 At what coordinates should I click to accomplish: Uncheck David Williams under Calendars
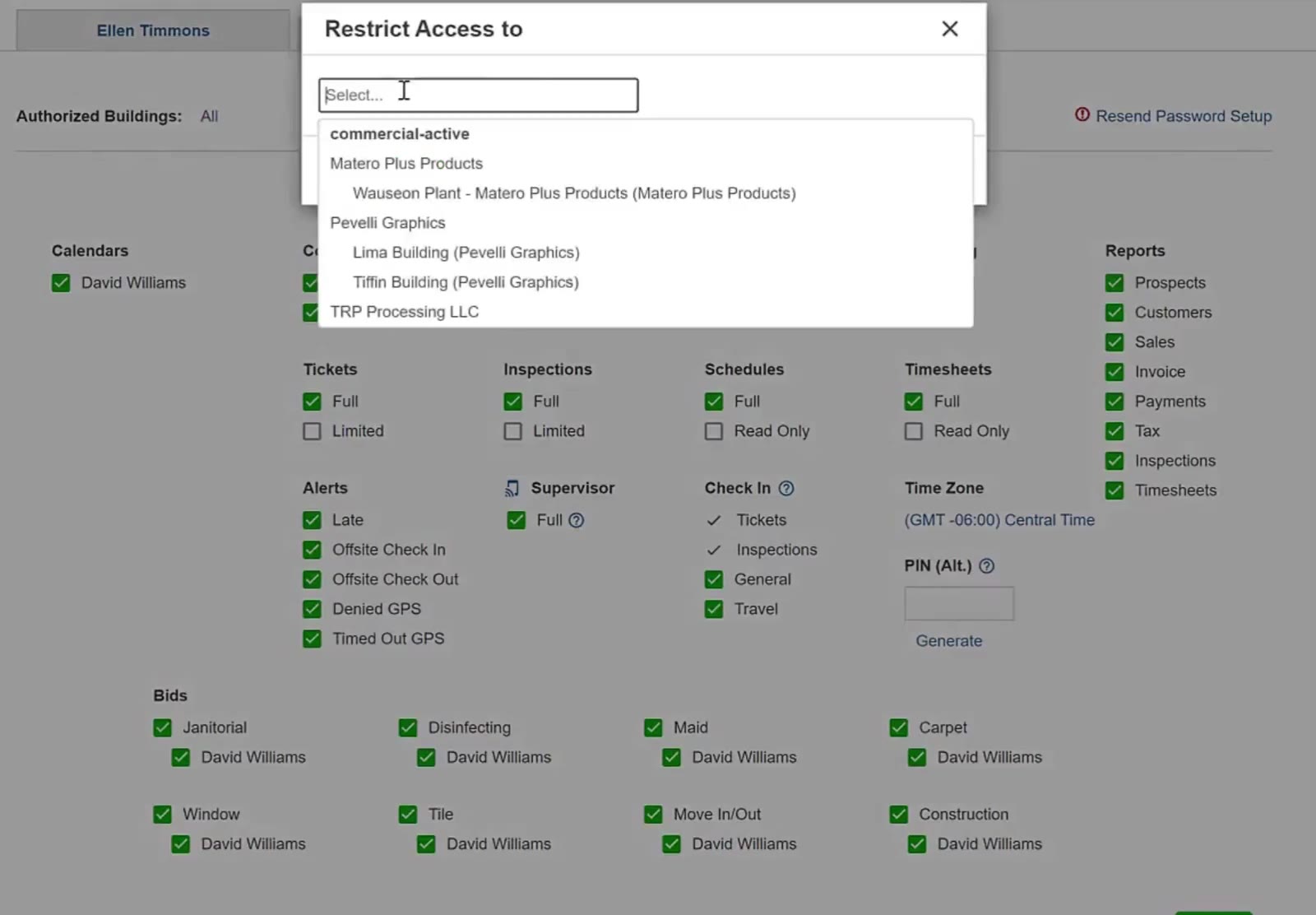pos(61,283)
